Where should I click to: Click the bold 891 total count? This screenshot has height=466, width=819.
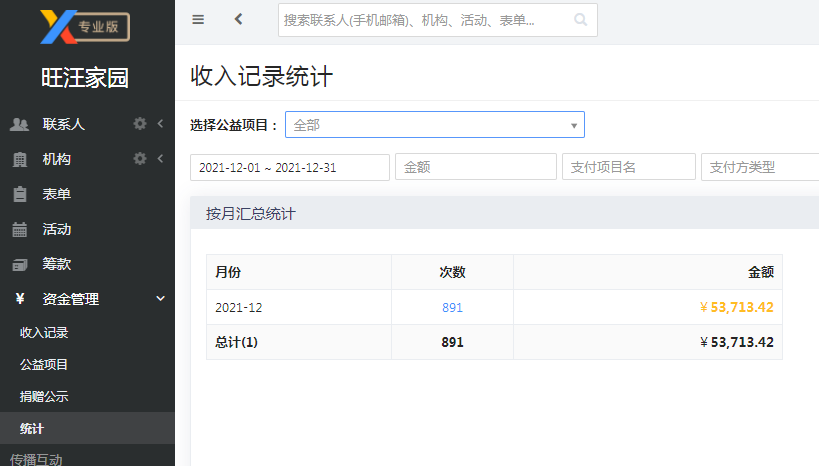452,342
